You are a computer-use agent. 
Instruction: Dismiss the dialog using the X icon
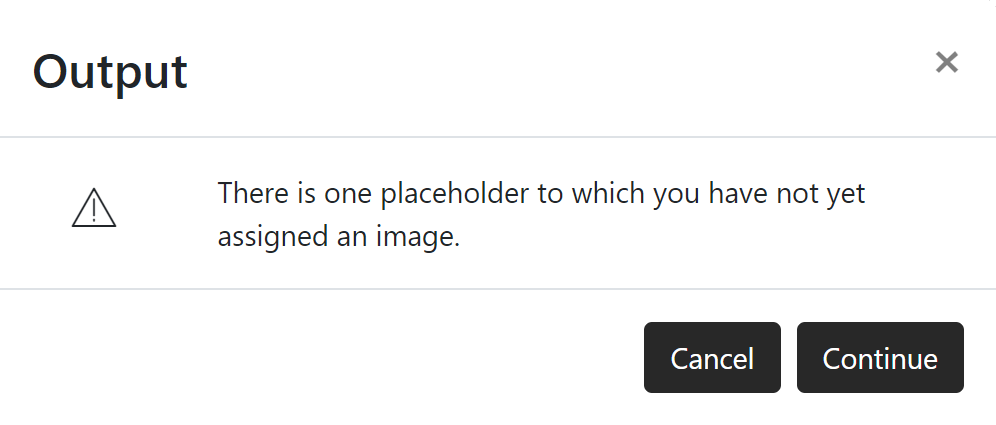coord(946,63)
